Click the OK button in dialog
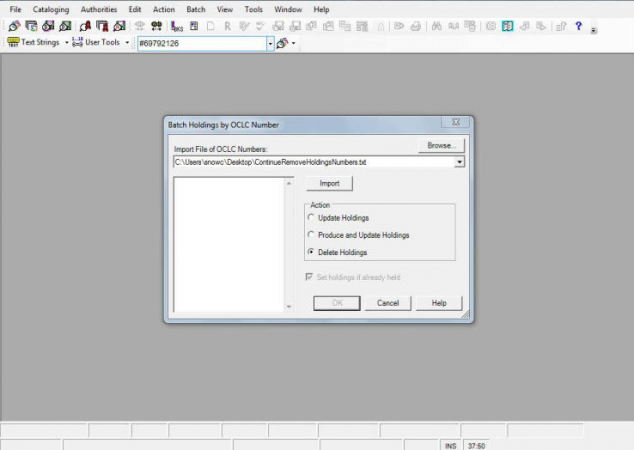This screenshot has height=450, width=634. point(337,303)
